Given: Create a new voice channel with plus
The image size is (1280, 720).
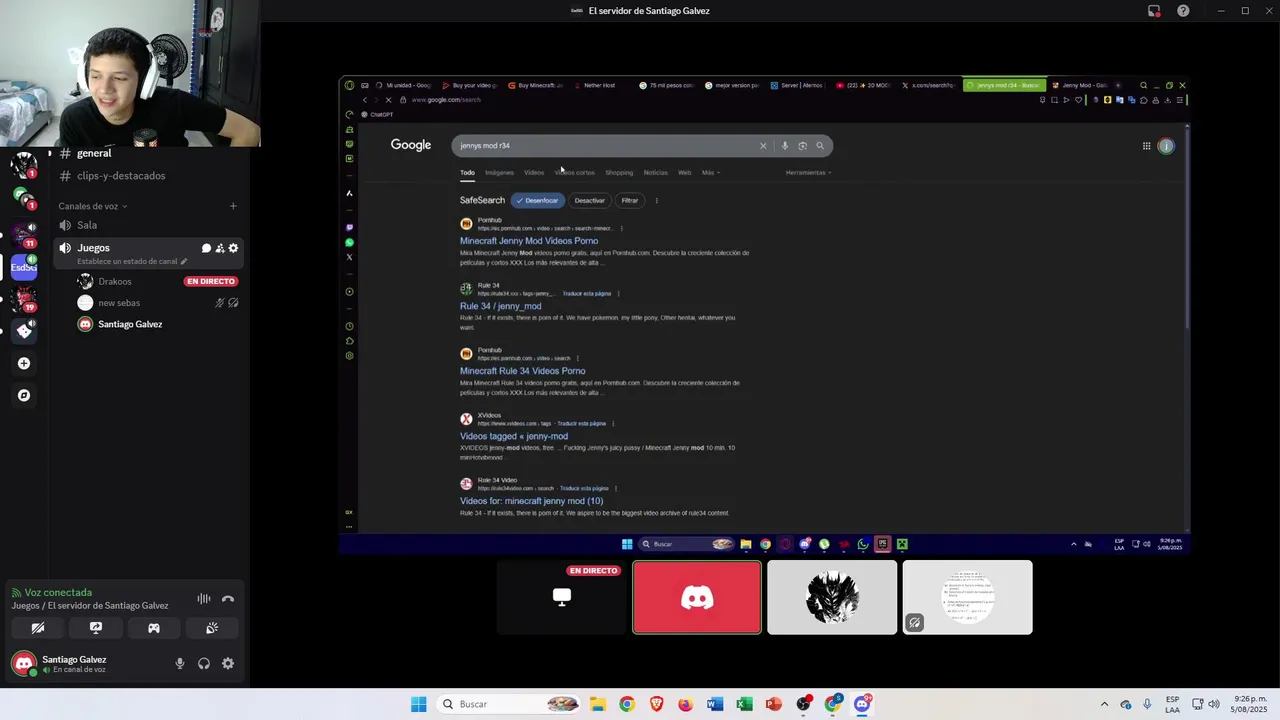Looking at the screenshot, I should [x=233, y=206].
